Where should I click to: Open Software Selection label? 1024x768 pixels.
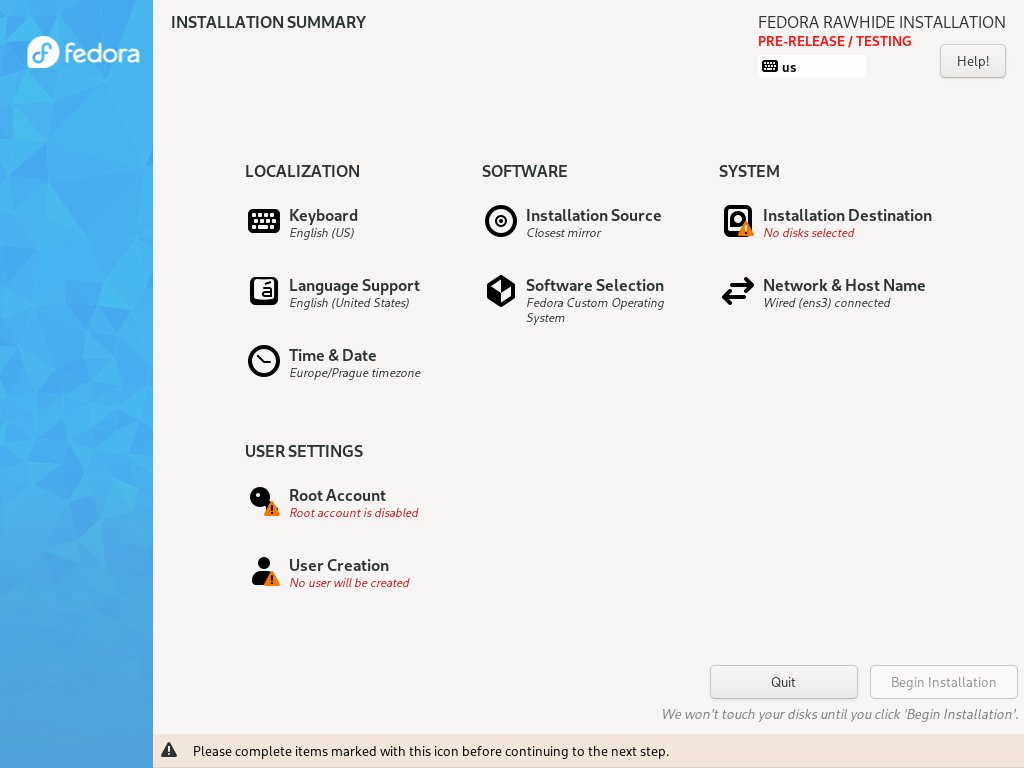pyautogui.click(x=595, y=285)
